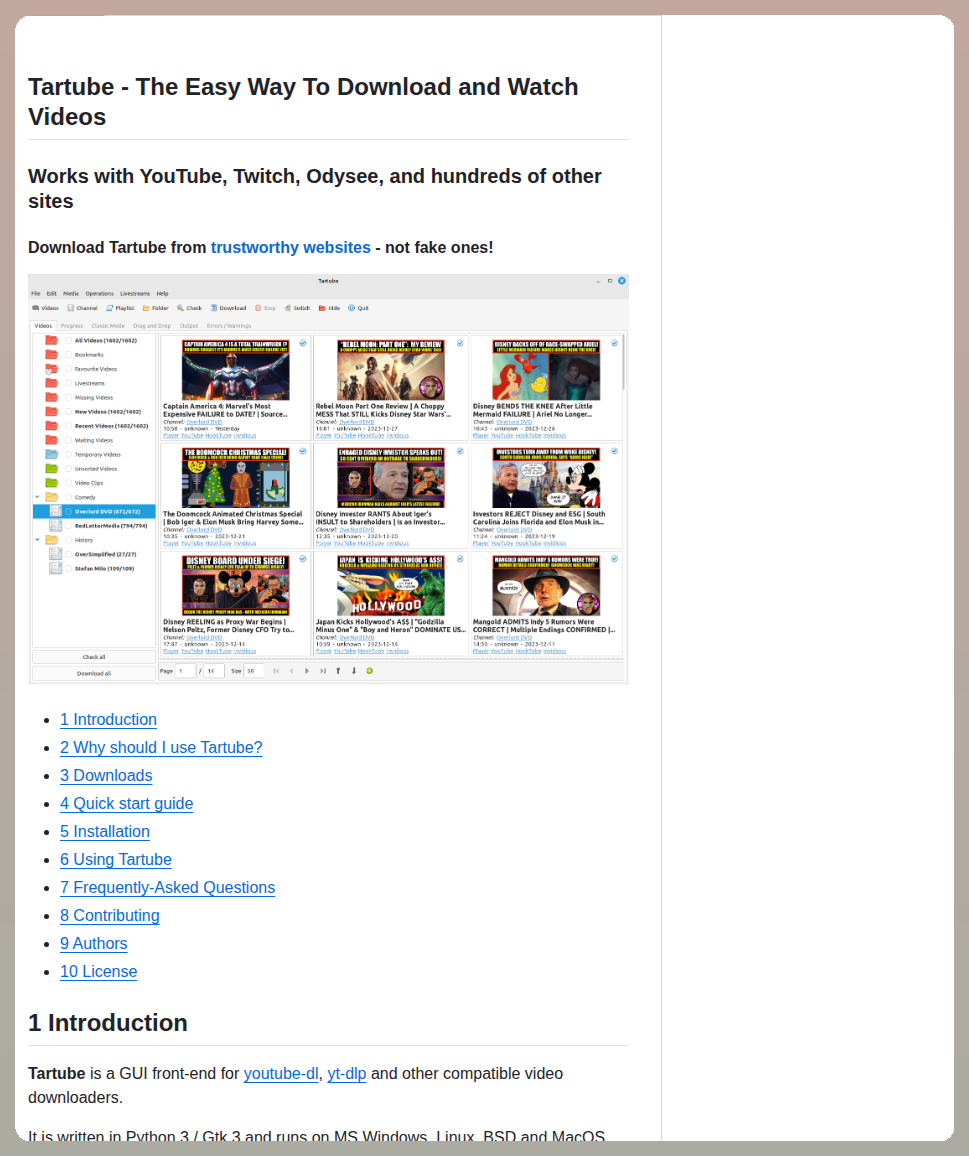
Task: Follow the yt-dlp link in the introduction
Action: click(x=347, y=1073)
